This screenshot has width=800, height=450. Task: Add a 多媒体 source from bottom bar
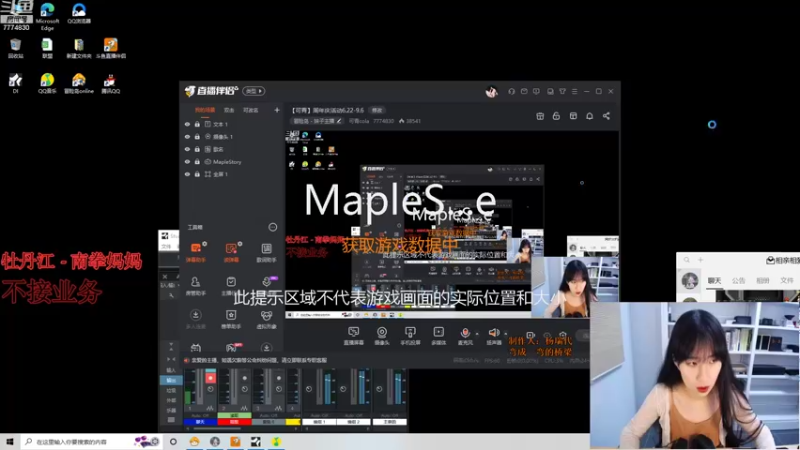tap(439, 336)
